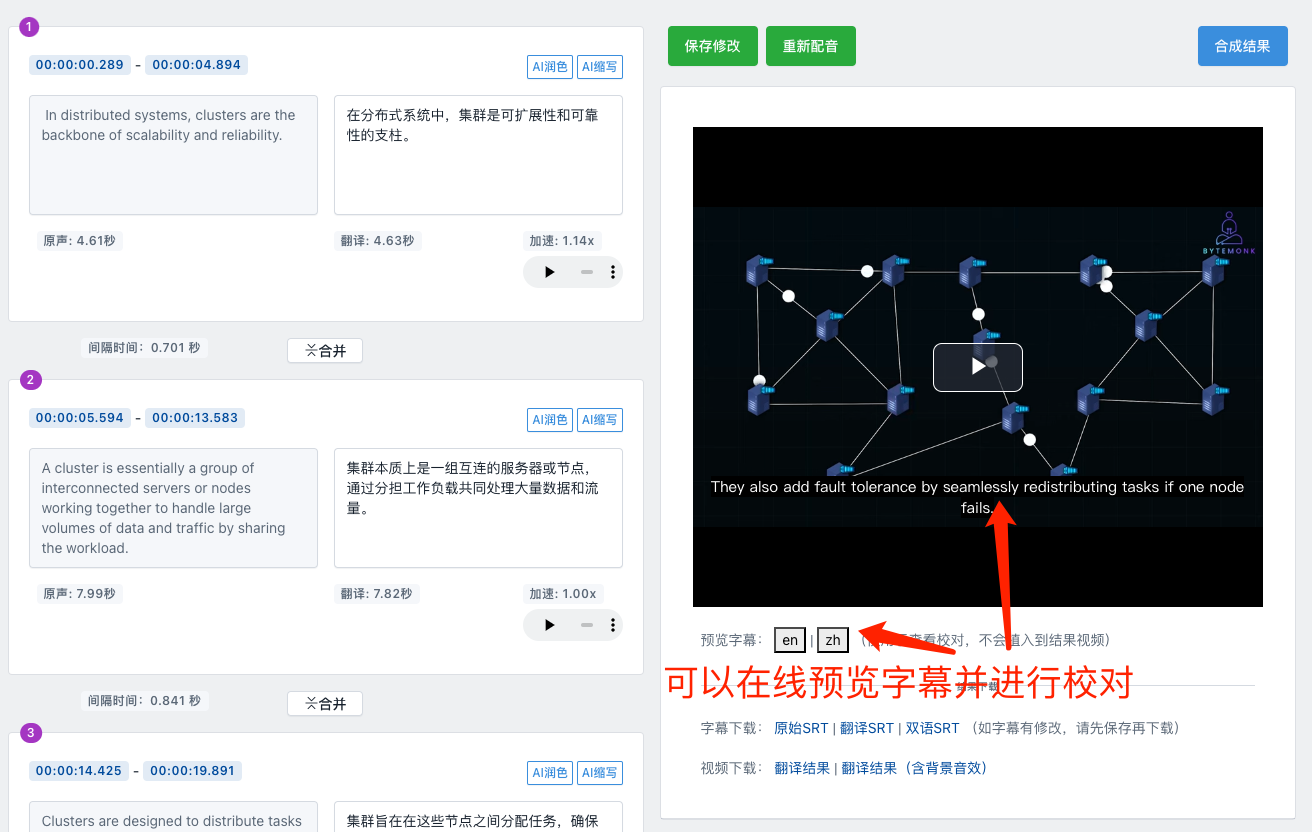The height and width of the screenshot is (832, 1312).
Task: Click AI润色 for segment 3
Action: [x=549, y=773]
